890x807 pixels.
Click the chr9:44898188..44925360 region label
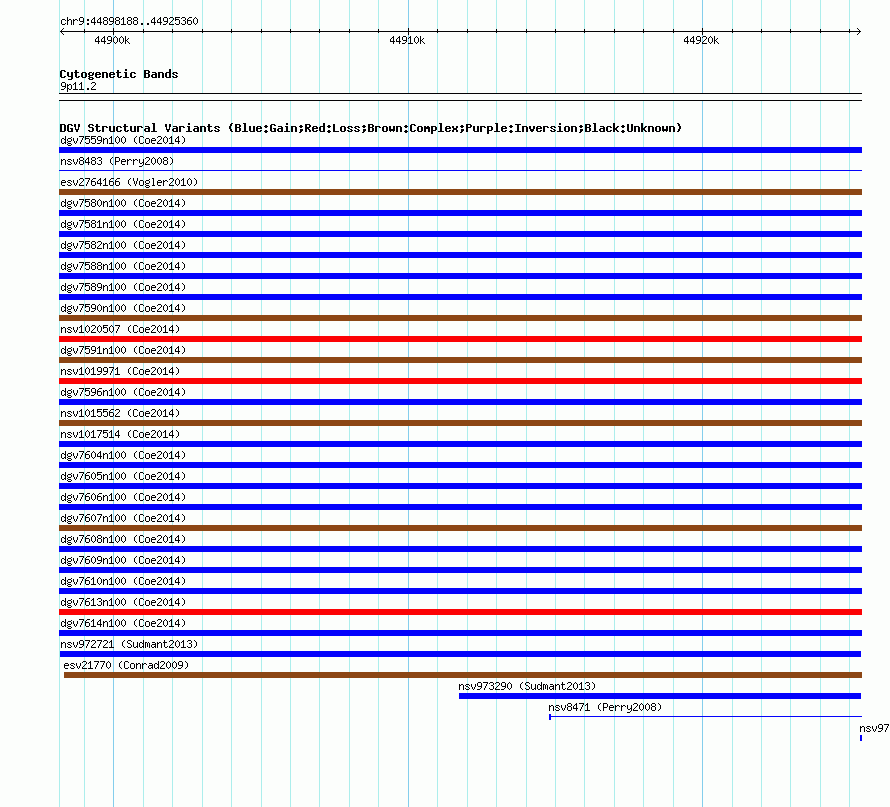[x=129, y=22]
